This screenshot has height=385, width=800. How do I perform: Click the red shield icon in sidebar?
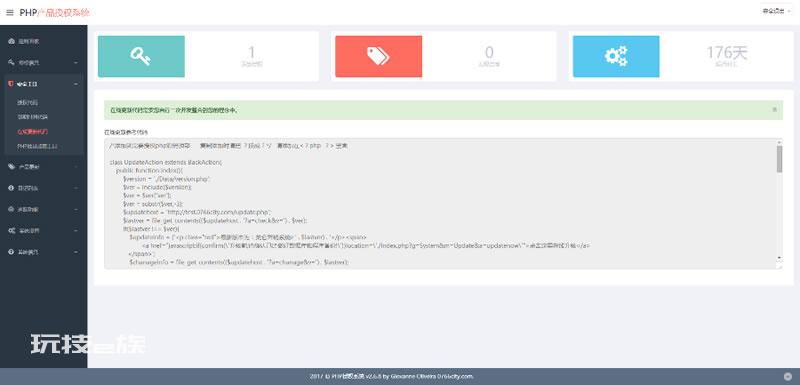point(11,84)
